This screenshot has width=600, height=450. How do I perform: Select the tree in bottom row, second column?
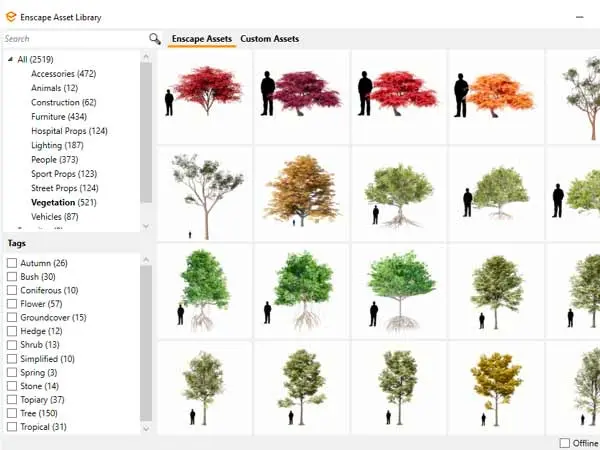pos(302,388)
